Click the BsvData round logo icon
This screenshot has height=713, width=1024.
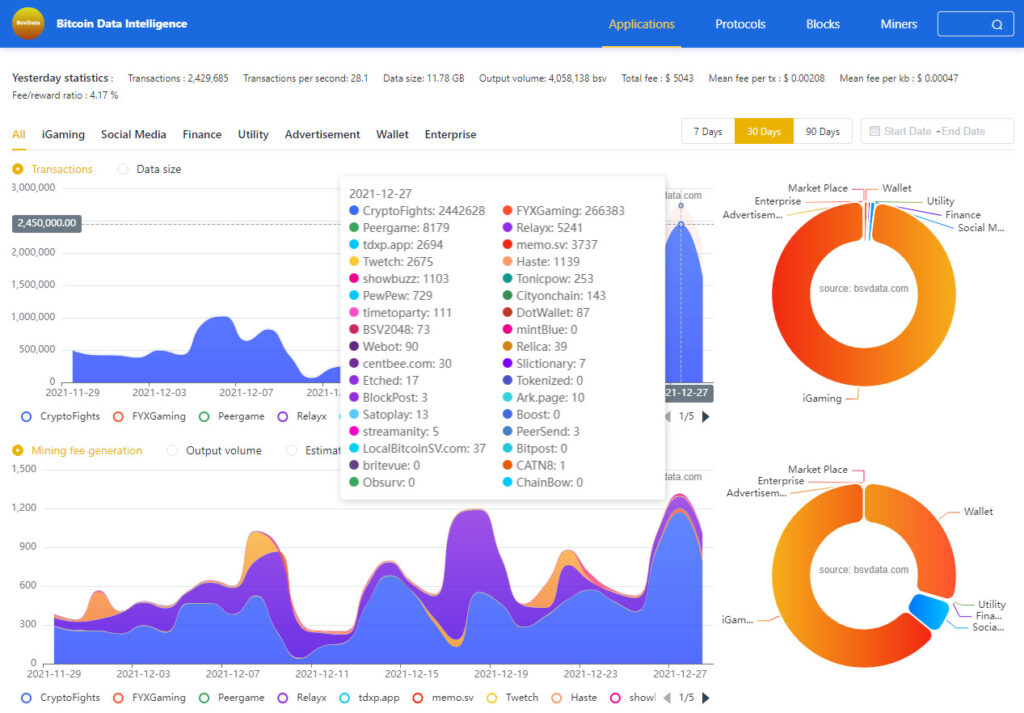coord(28,24)
